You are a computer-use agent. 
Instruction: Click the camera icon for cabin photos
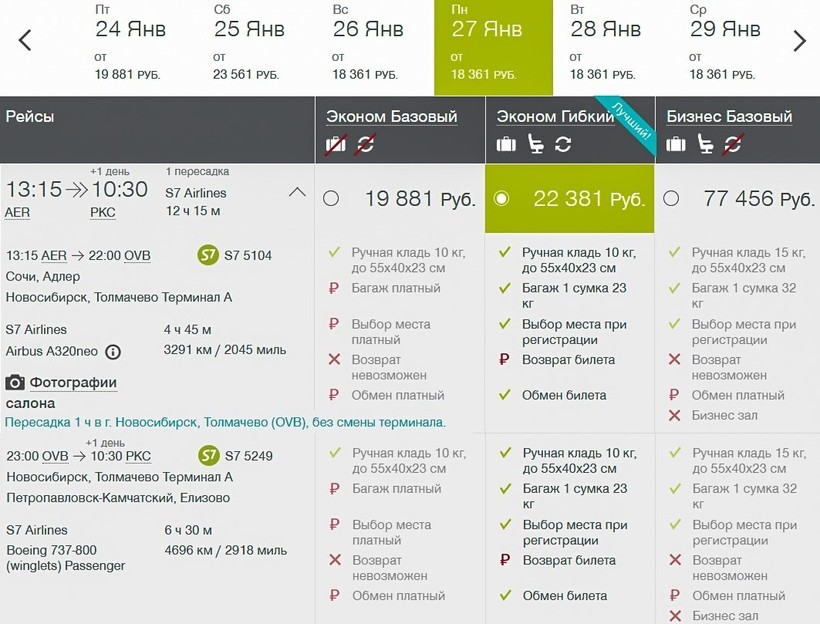pos(15,383)
